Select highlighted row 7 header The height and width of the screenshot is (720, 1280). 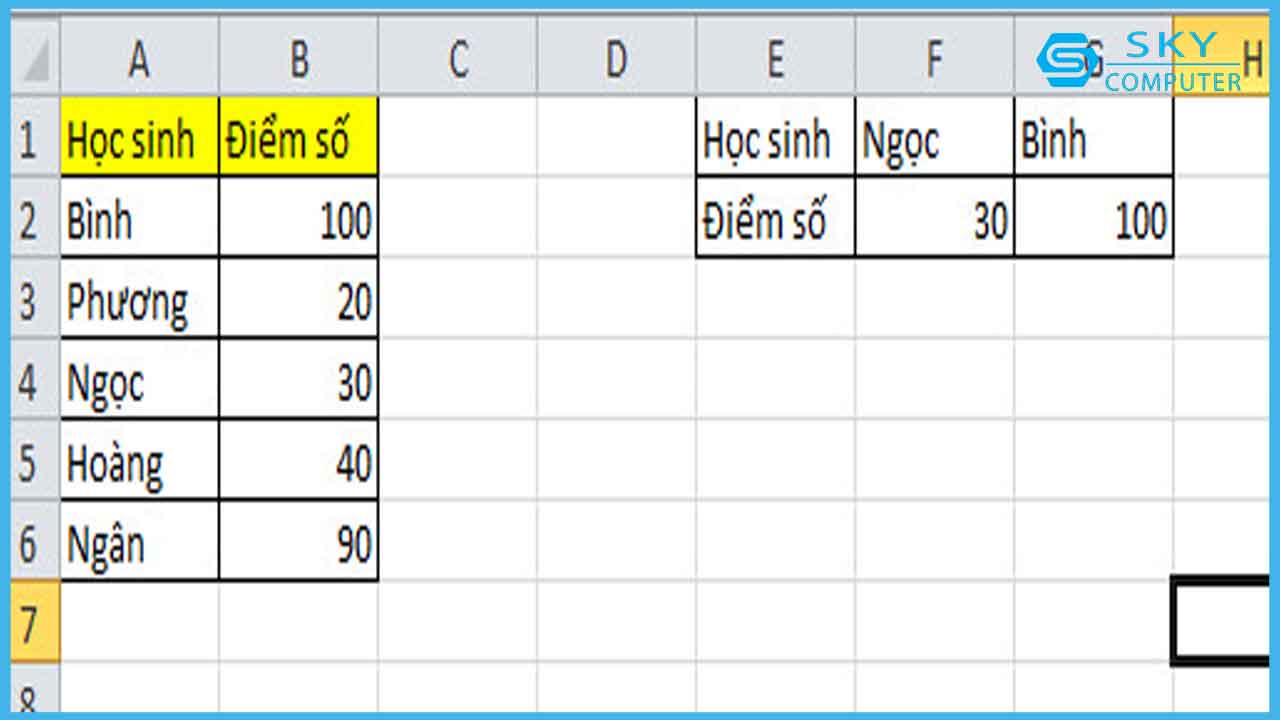35,622
